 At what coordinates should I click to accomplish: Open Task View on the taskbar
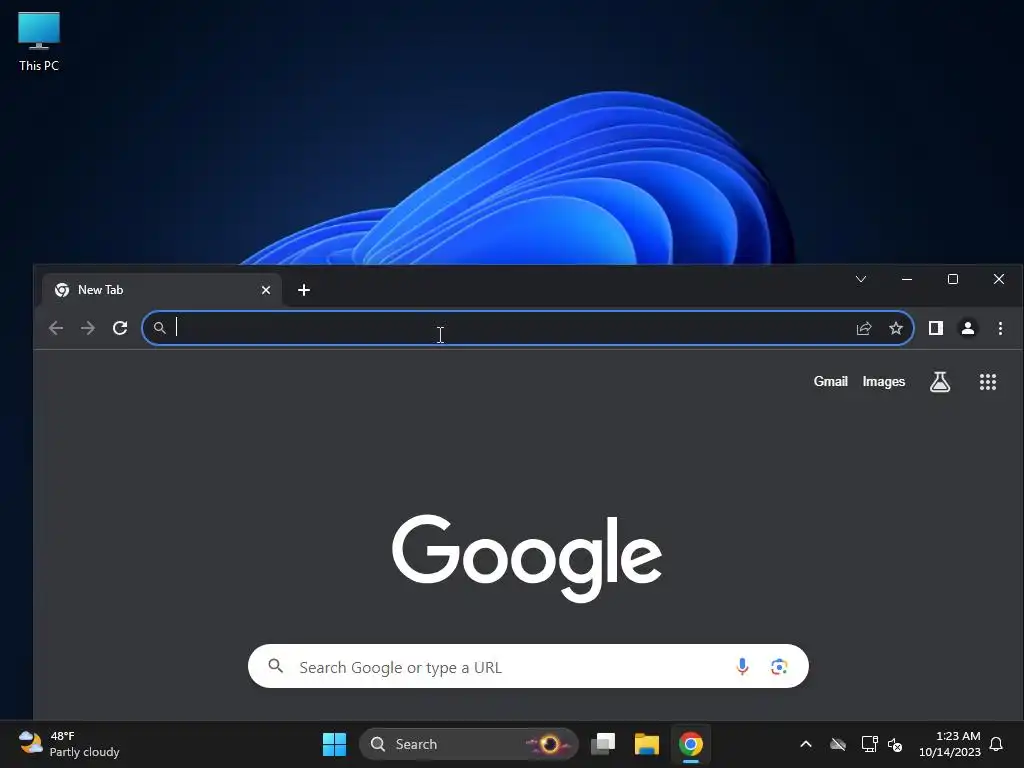click(x=603, y=744)
